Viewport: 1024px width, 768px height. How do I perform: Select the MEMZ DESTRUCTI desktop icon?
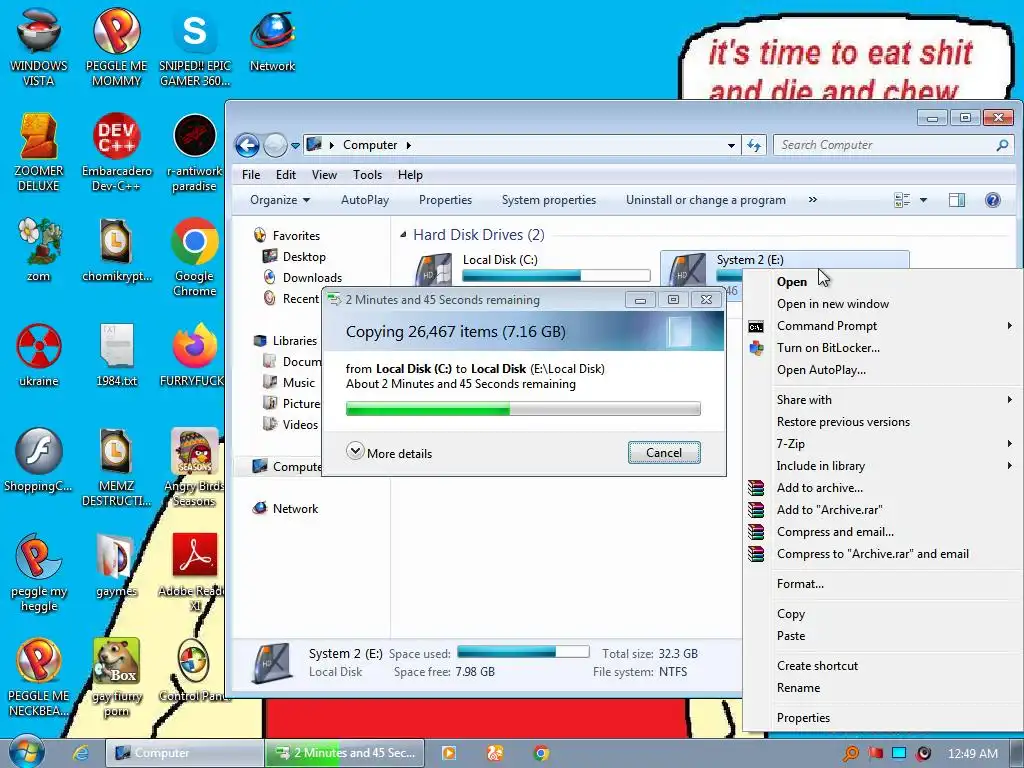click(x=116, y=467)
